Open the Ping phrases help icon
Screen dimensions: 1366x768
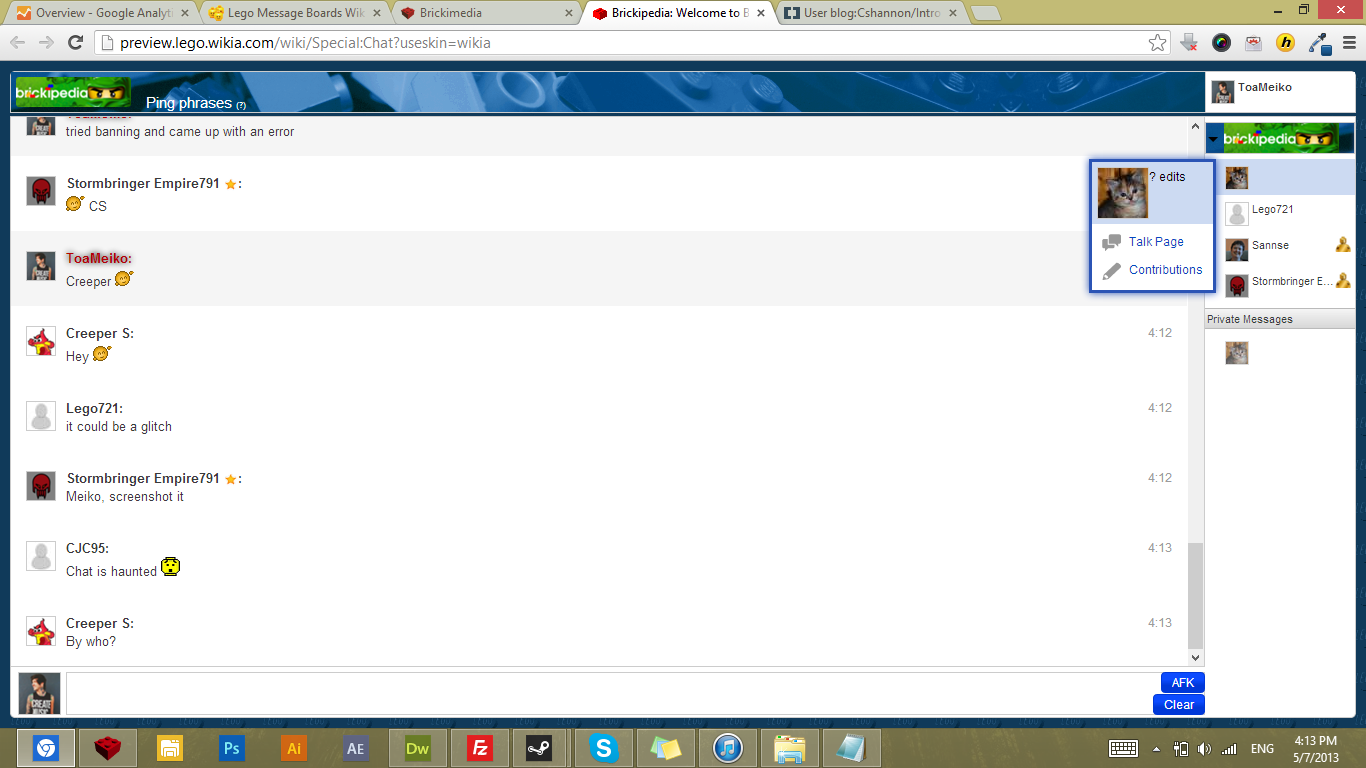(241, 105)
